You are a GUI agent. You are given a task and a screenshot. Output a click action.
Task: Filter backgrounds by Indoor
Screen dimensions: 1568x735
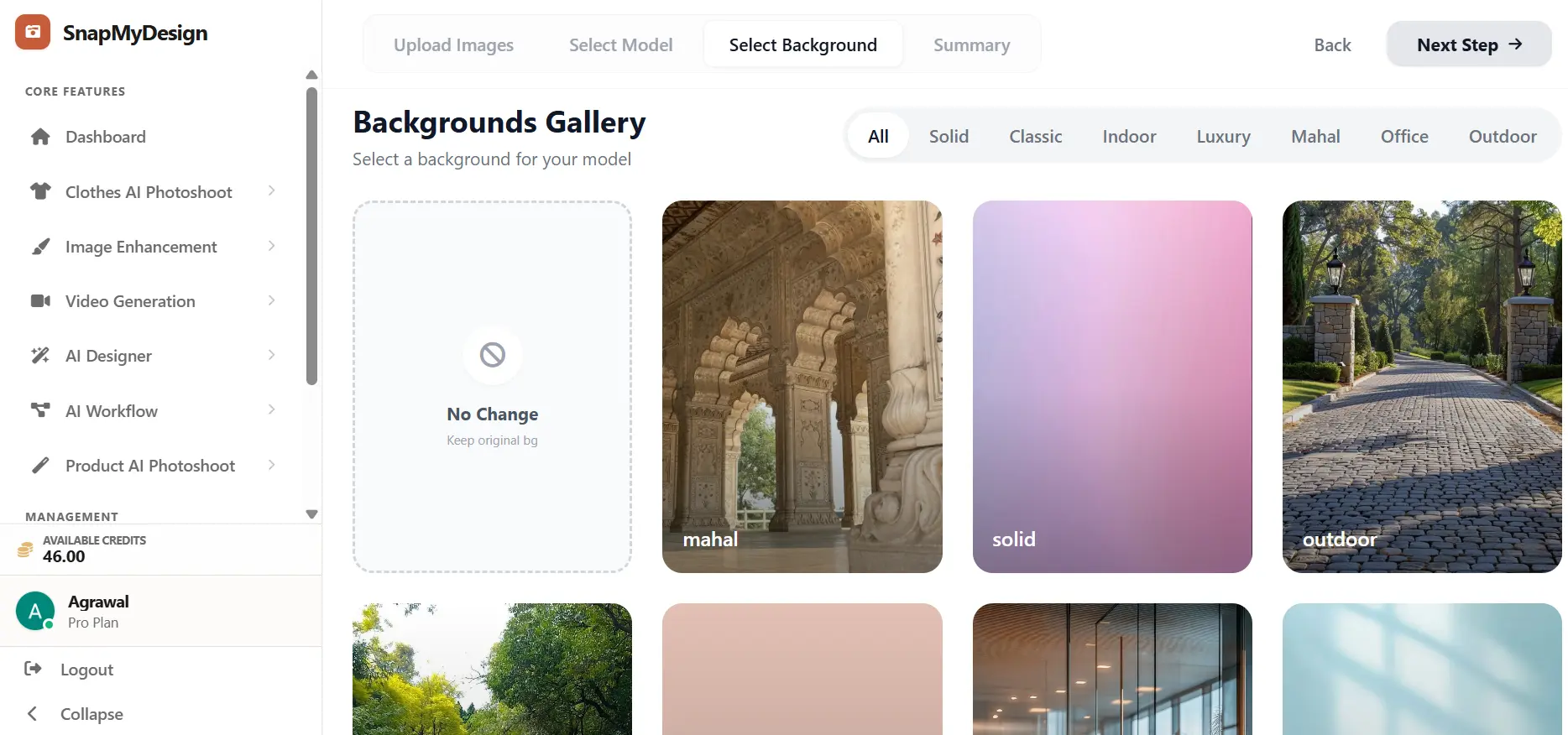pyautogui.click(x=1129, y=136)
